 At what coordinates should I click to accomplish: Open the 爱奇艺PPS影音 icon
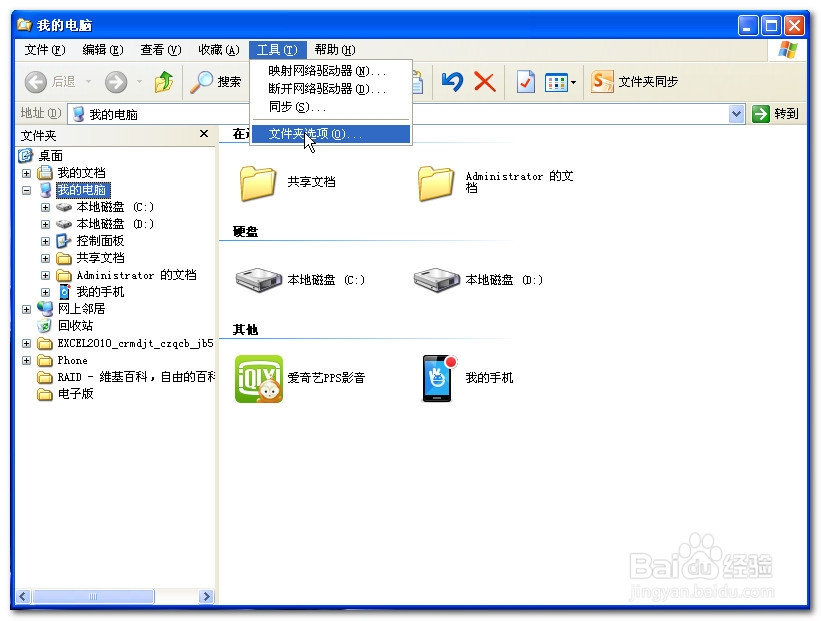[259, 379]
